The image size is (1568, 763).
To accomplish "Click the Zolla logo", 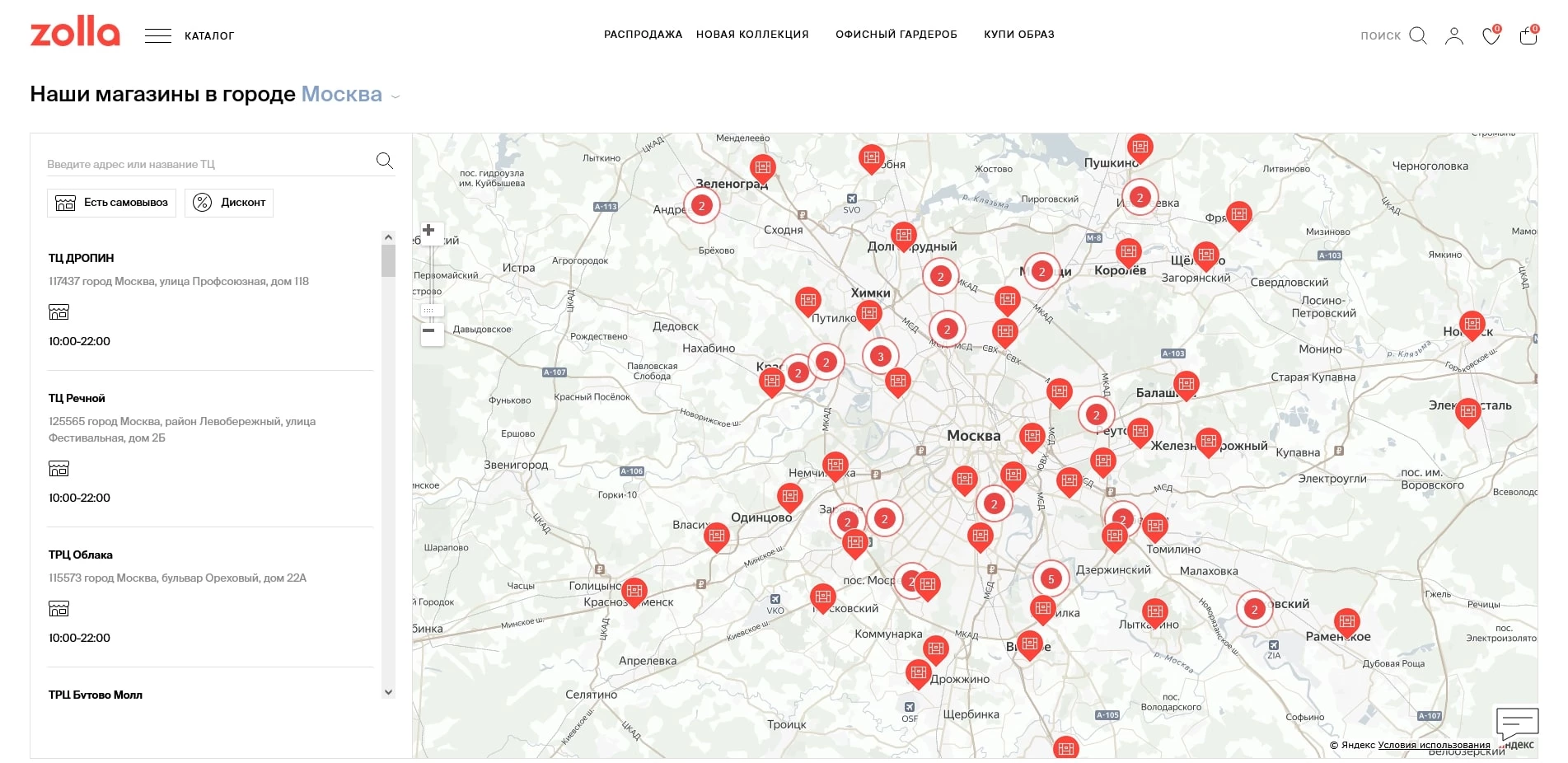I will tap(75, 32).
